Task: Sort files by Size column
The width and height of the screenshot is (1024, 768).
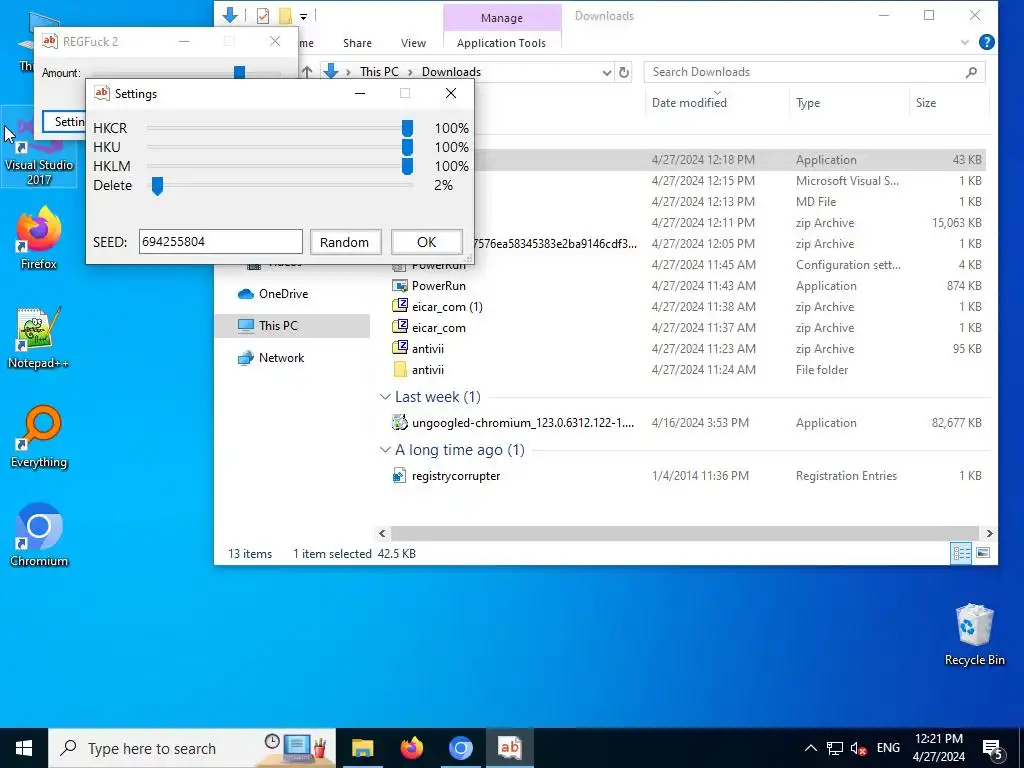Action: point(925,103)
